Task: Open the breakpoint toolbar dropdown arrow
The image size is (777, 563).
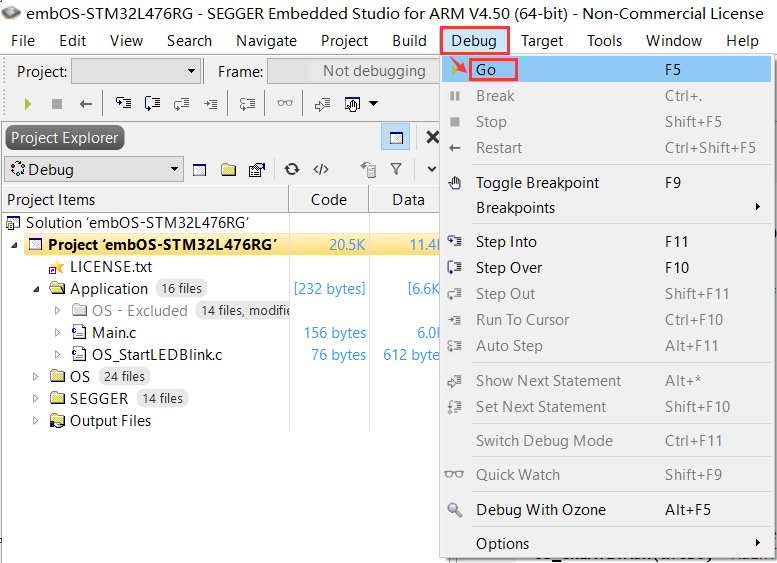Action: click(x=374, y=104)
